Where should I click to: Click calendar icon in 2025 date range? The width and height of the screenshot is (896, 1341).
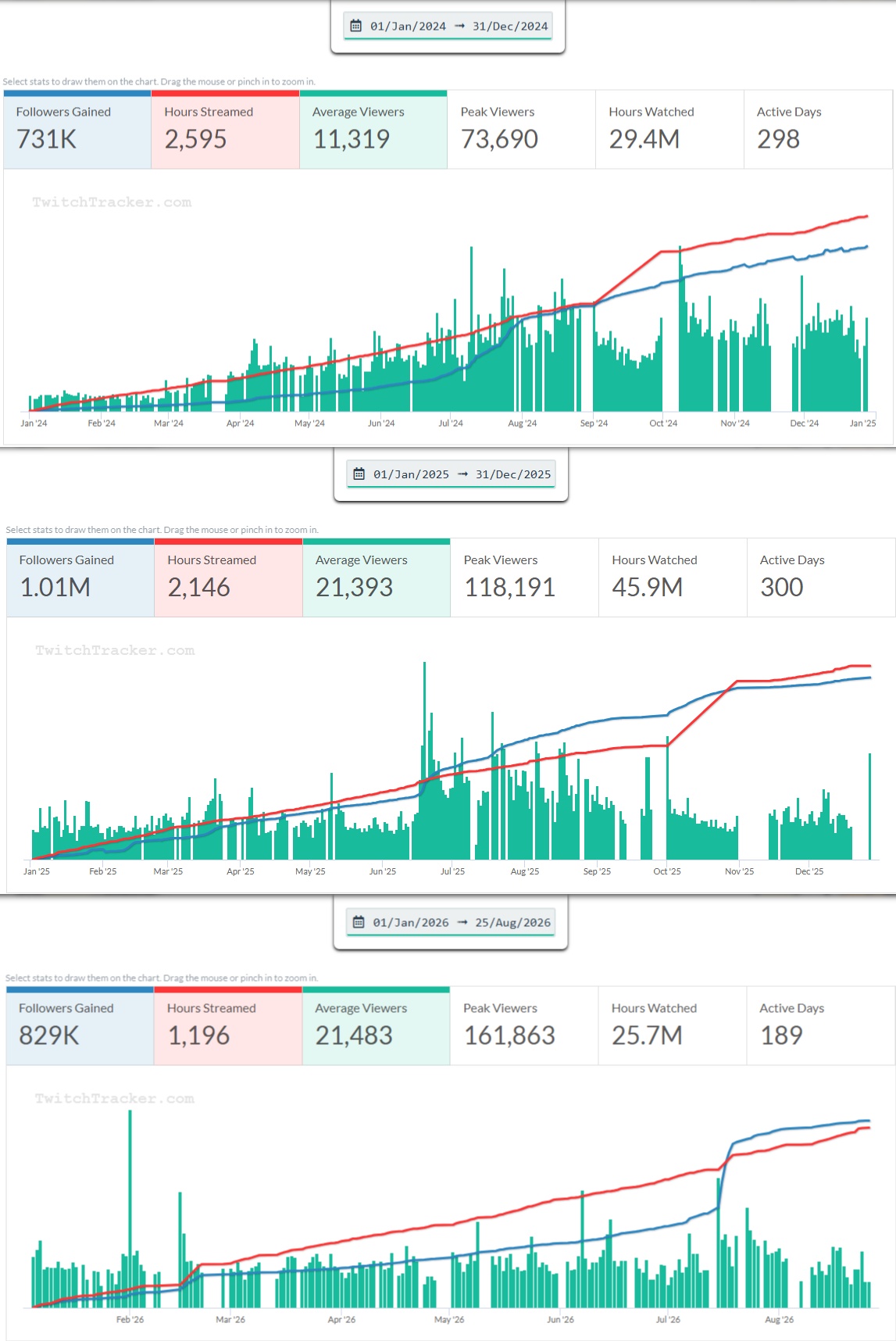(359, 474)
